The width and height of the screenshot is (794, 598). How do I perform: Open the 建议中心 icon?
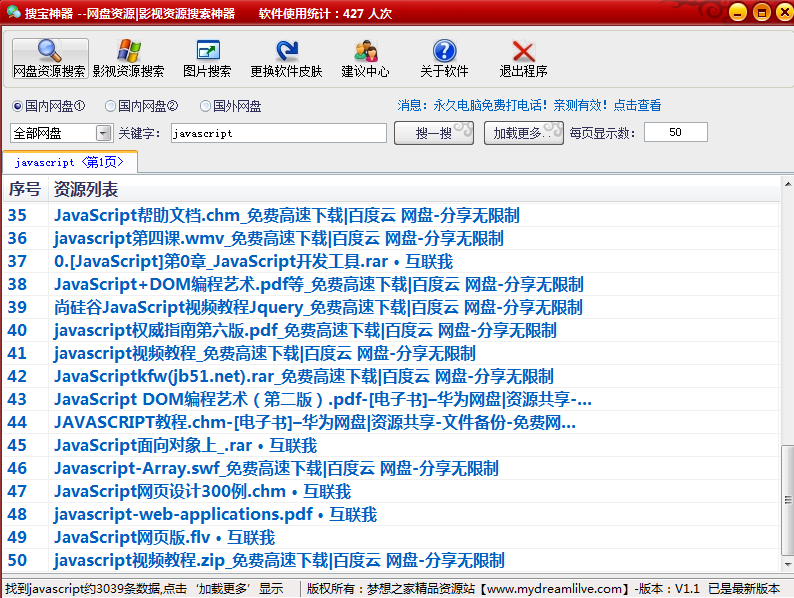click(366, 58)
